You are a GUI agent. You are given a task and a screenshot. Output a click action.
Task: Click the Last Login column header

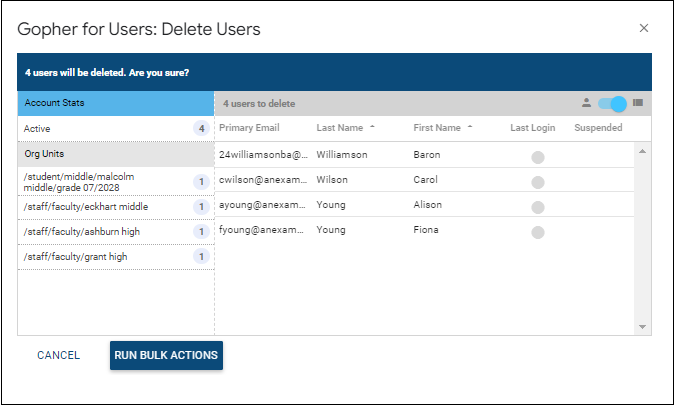tap(533, 128)
